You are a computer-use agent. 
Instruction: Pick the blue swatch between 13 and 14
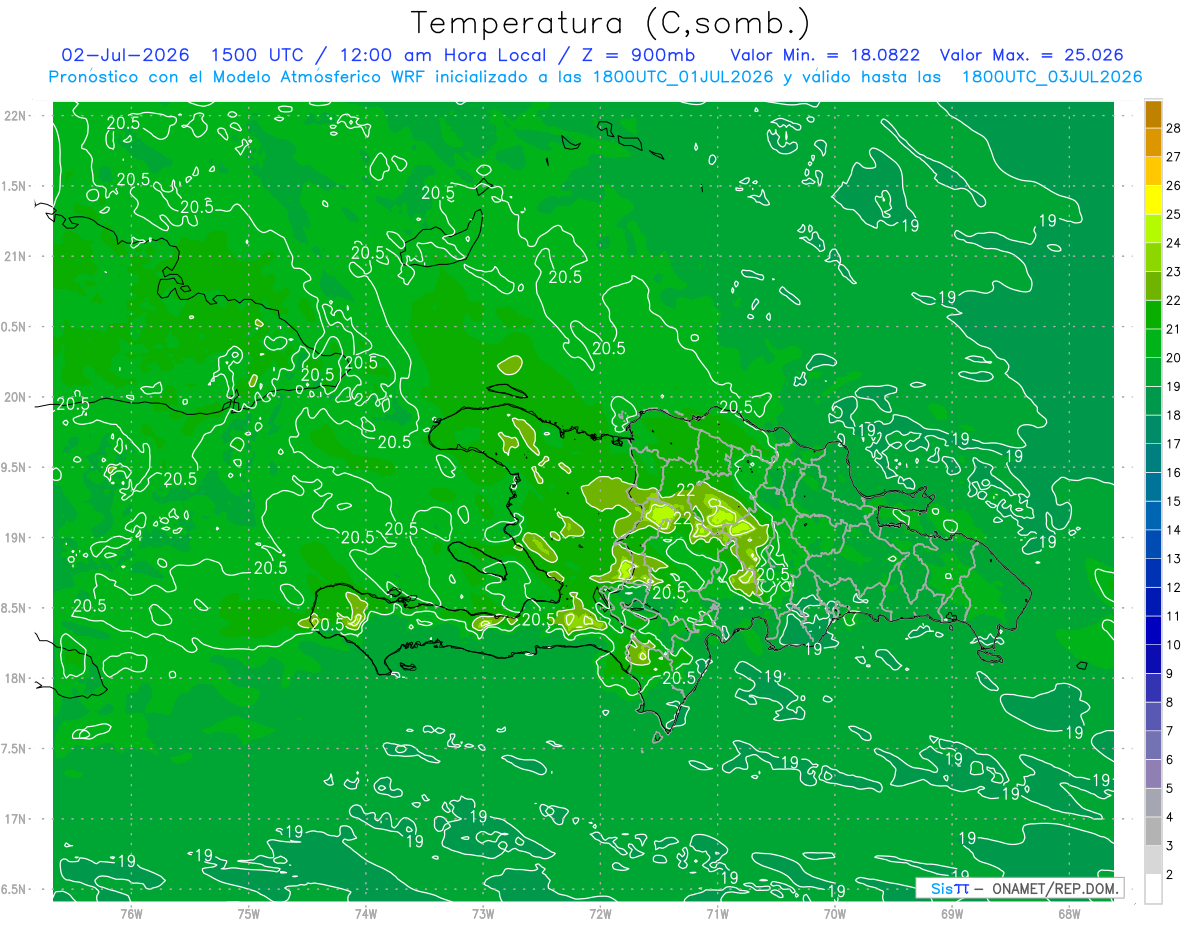[x=1153, y=545]
